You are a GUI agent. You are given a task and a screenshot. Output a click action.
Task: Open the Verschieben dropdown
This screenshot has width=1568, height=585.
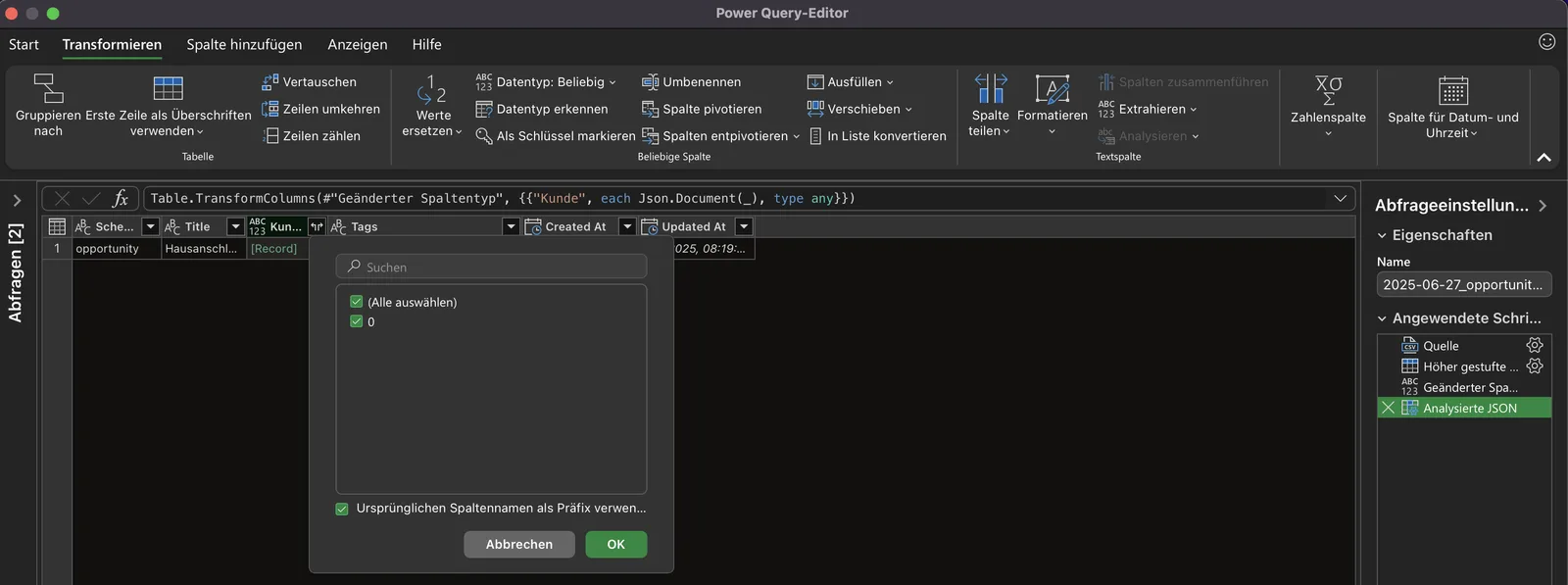point(859,109)
